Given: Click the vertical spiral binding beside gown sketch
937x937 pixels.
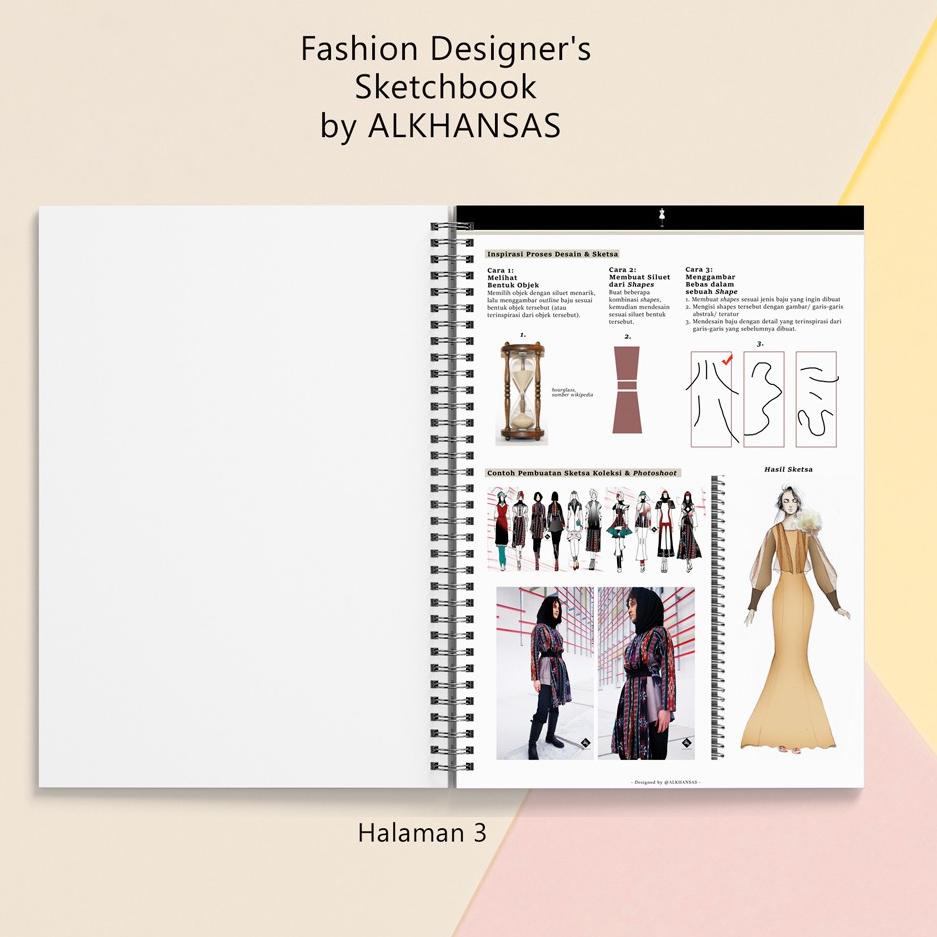Looking at the screenshot, I should coord(718,617).
